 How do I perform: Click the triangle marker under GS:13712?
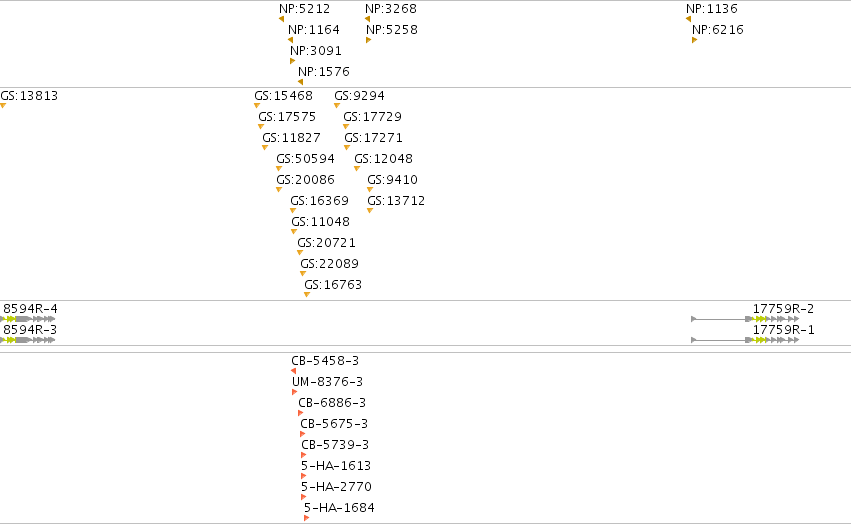click(x=370, y=211)
